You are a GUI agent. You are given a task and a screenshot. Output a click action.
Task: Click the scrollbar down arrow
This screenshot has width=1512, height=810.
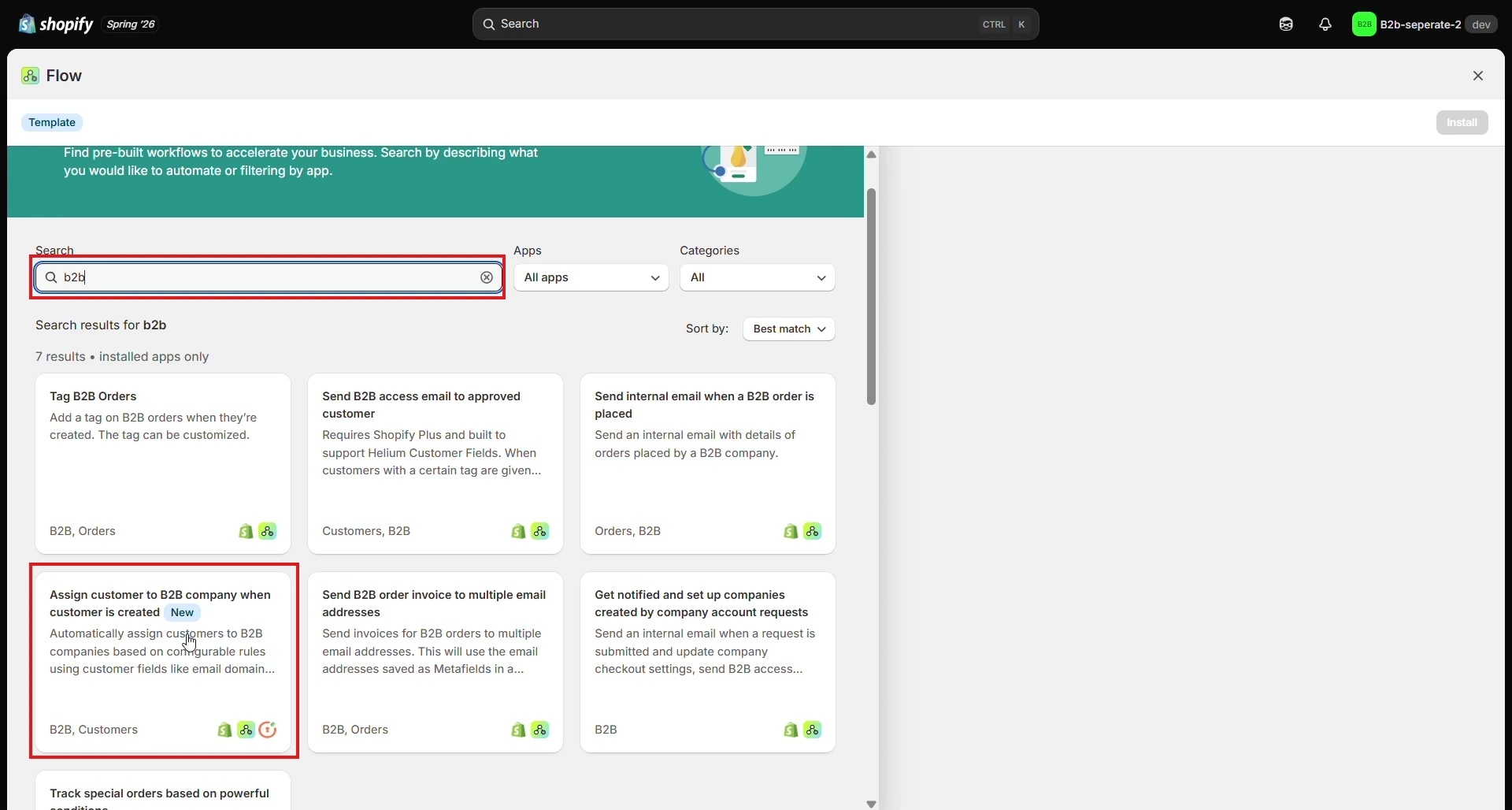871,804
